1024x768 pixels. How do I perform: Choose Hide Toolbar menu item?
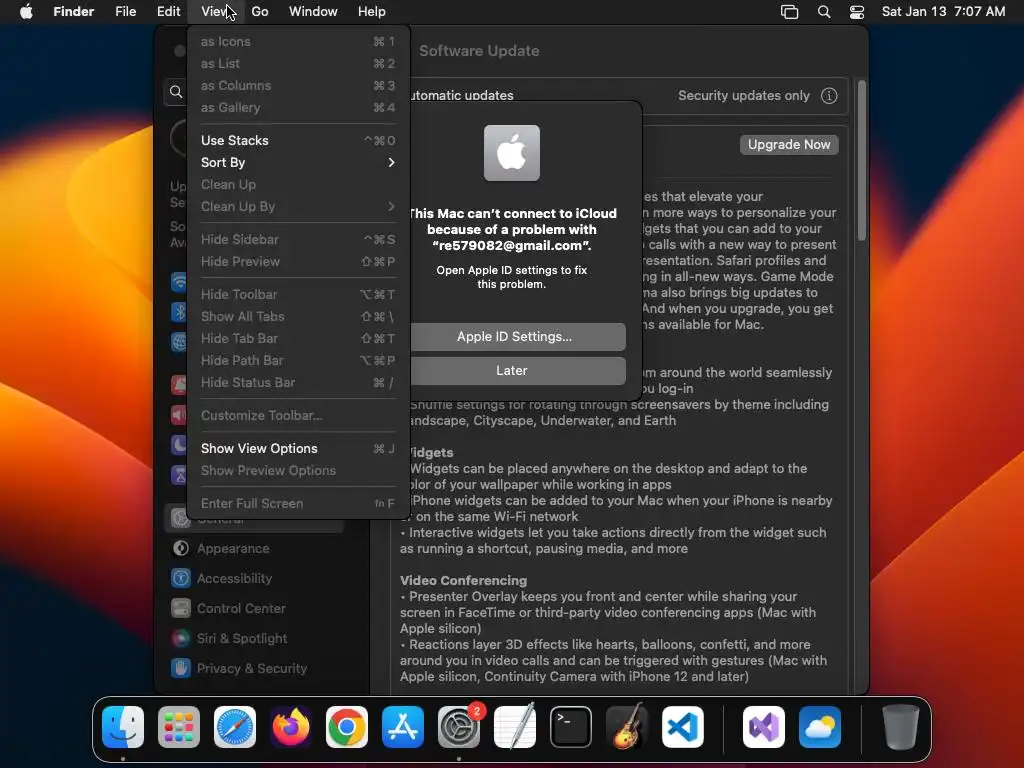[298, 295]
